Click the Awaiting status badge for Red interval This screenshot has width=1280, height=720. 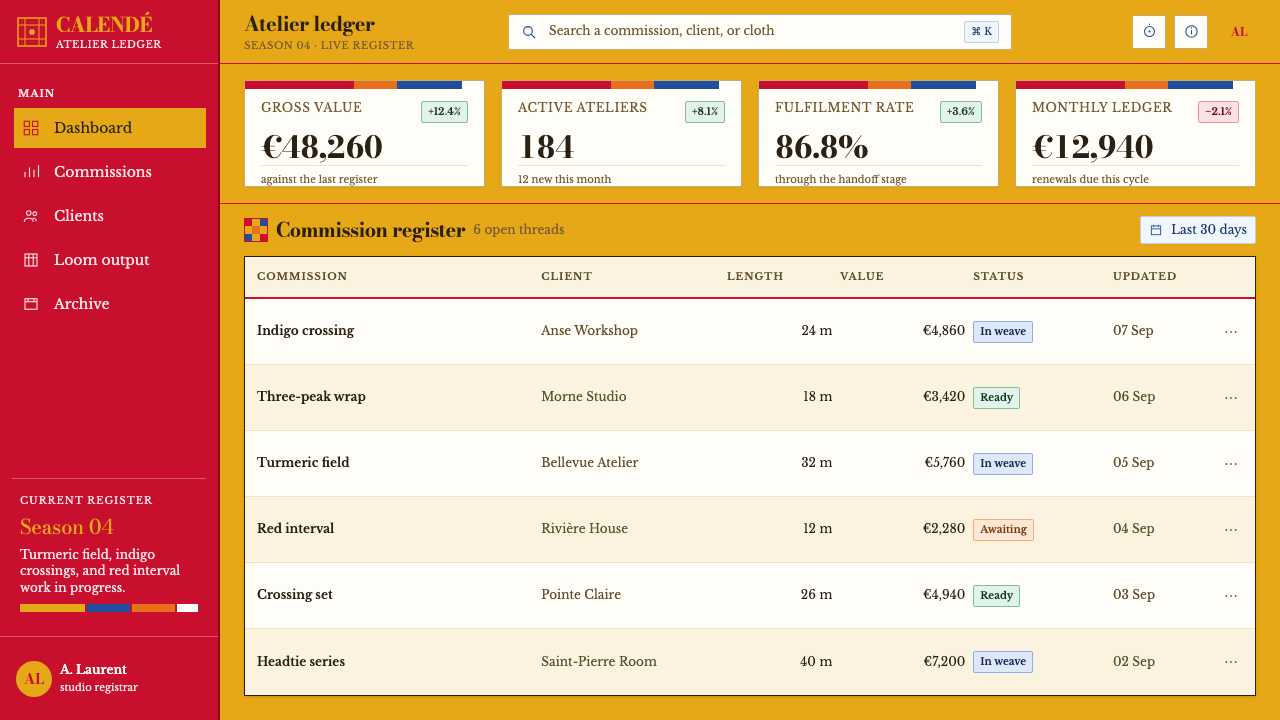tap(1003, 530)
